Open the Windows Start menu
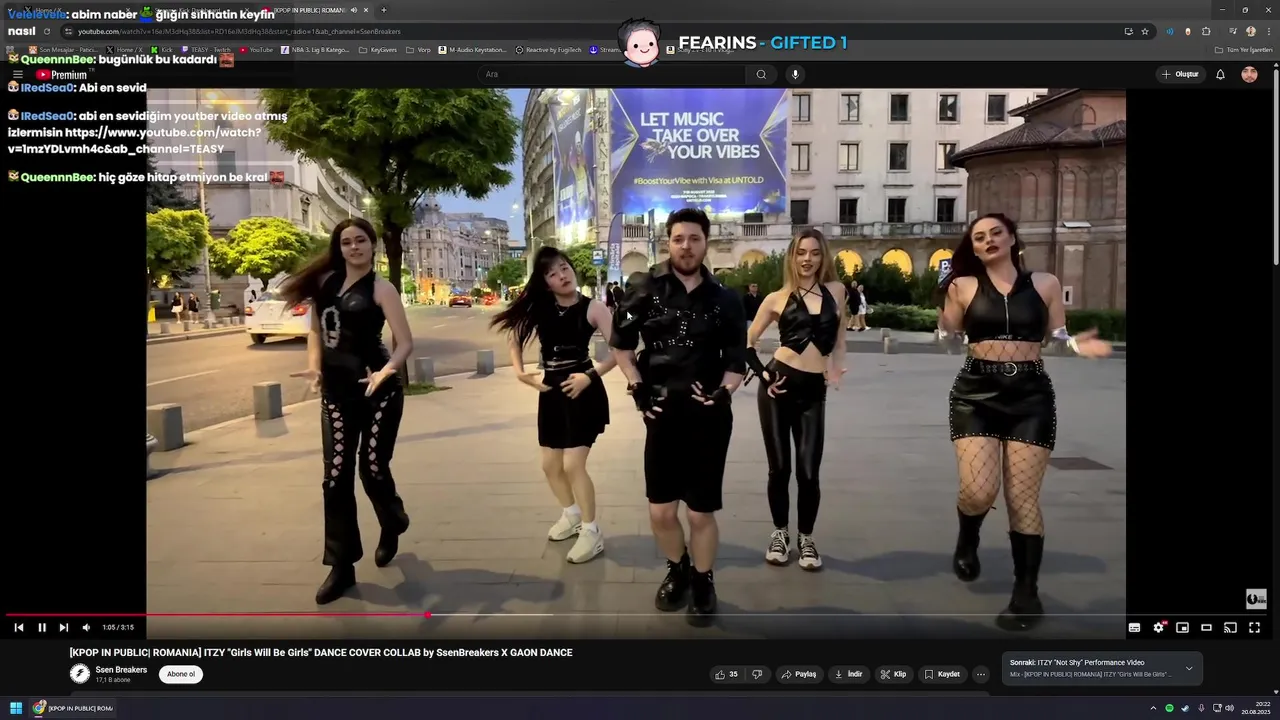 pyautogui.click(x=16, y=708)
